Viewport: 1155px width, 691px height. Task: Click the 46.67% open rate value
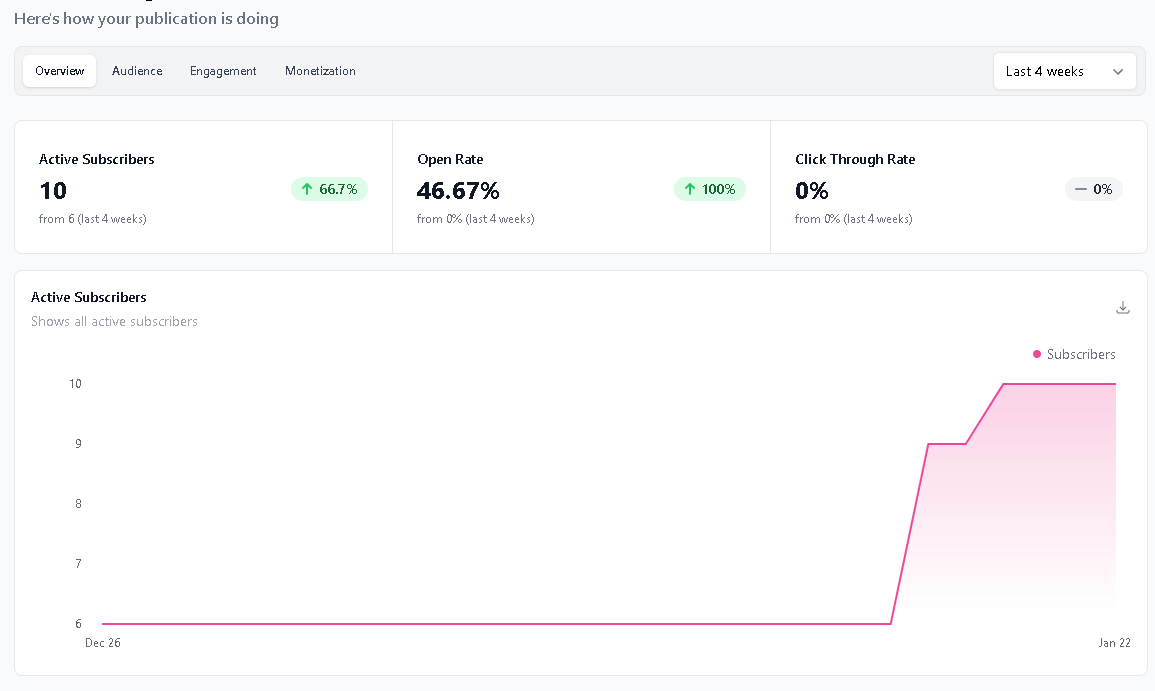458,191
